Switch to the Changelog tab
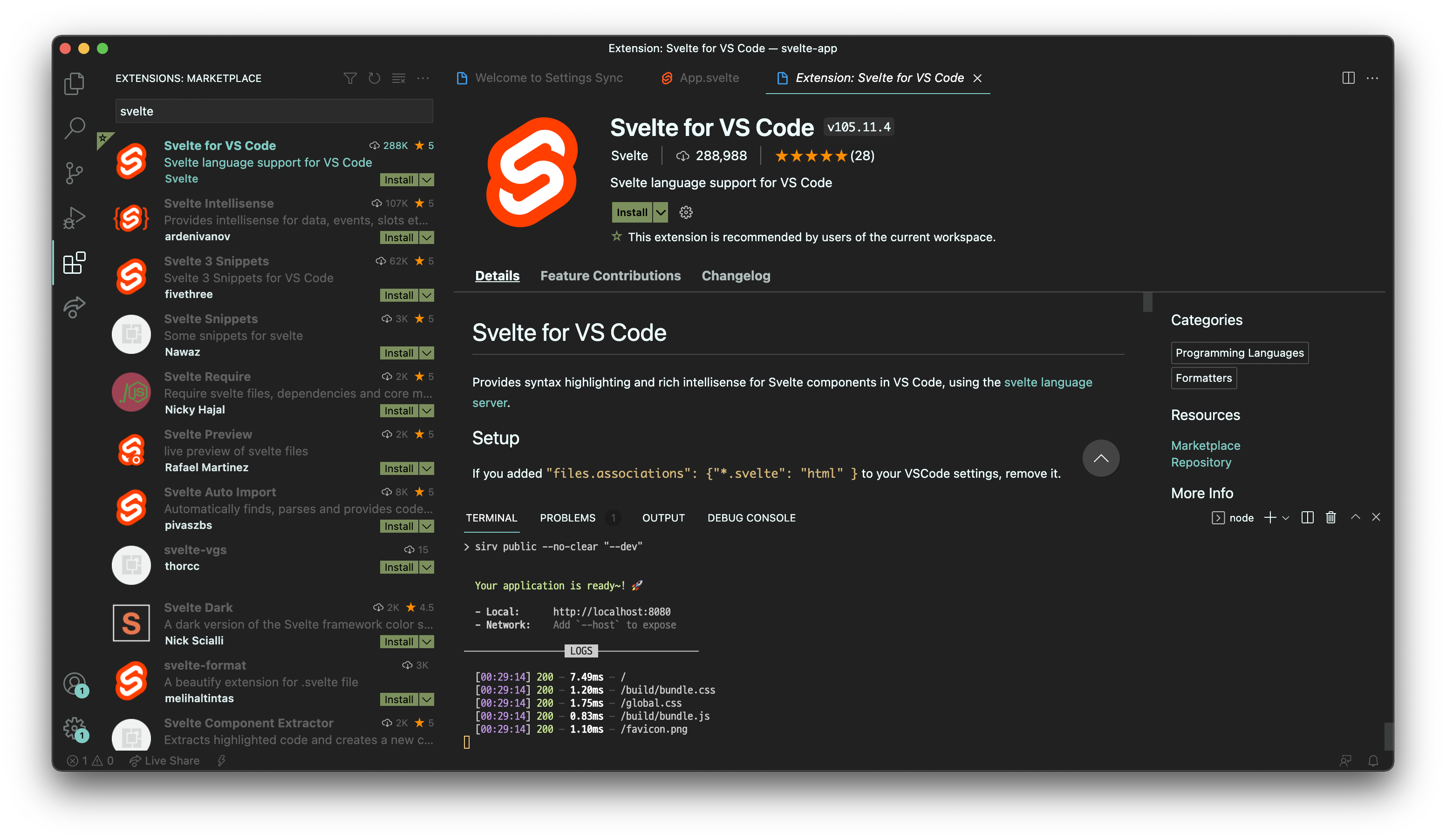Image resolution: width=1446 pixels, height=840 pixels. tap(736, 276)
